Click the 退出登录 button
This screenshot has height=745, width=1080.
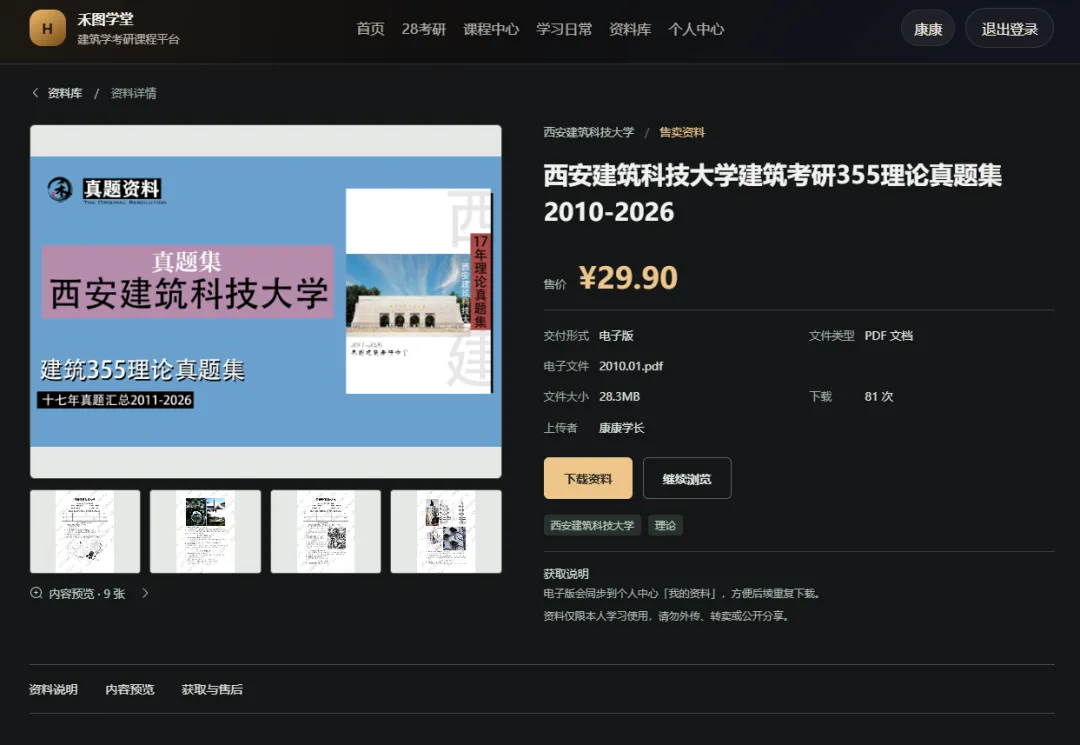click(1010, 29)
